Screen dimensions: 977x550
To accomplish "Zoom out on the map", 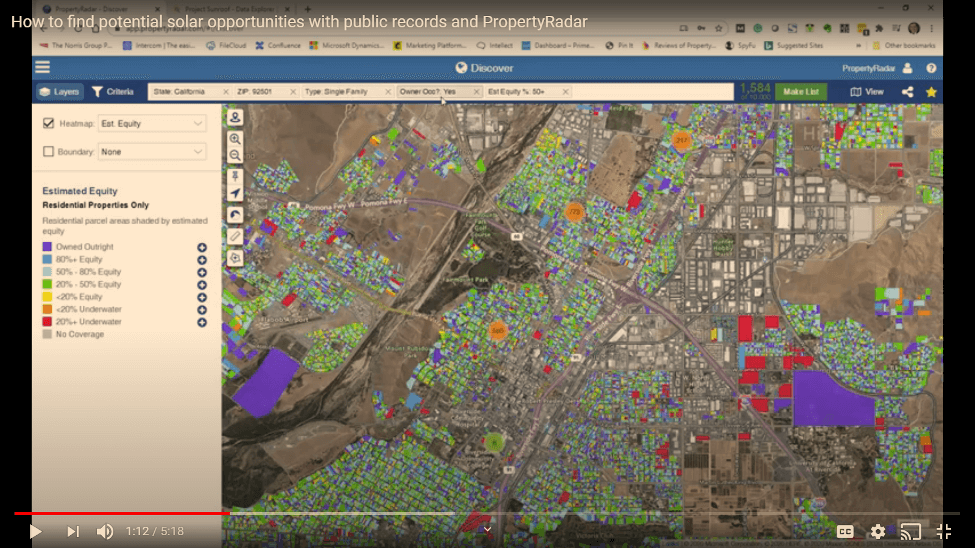I will (x=235, y=156).
